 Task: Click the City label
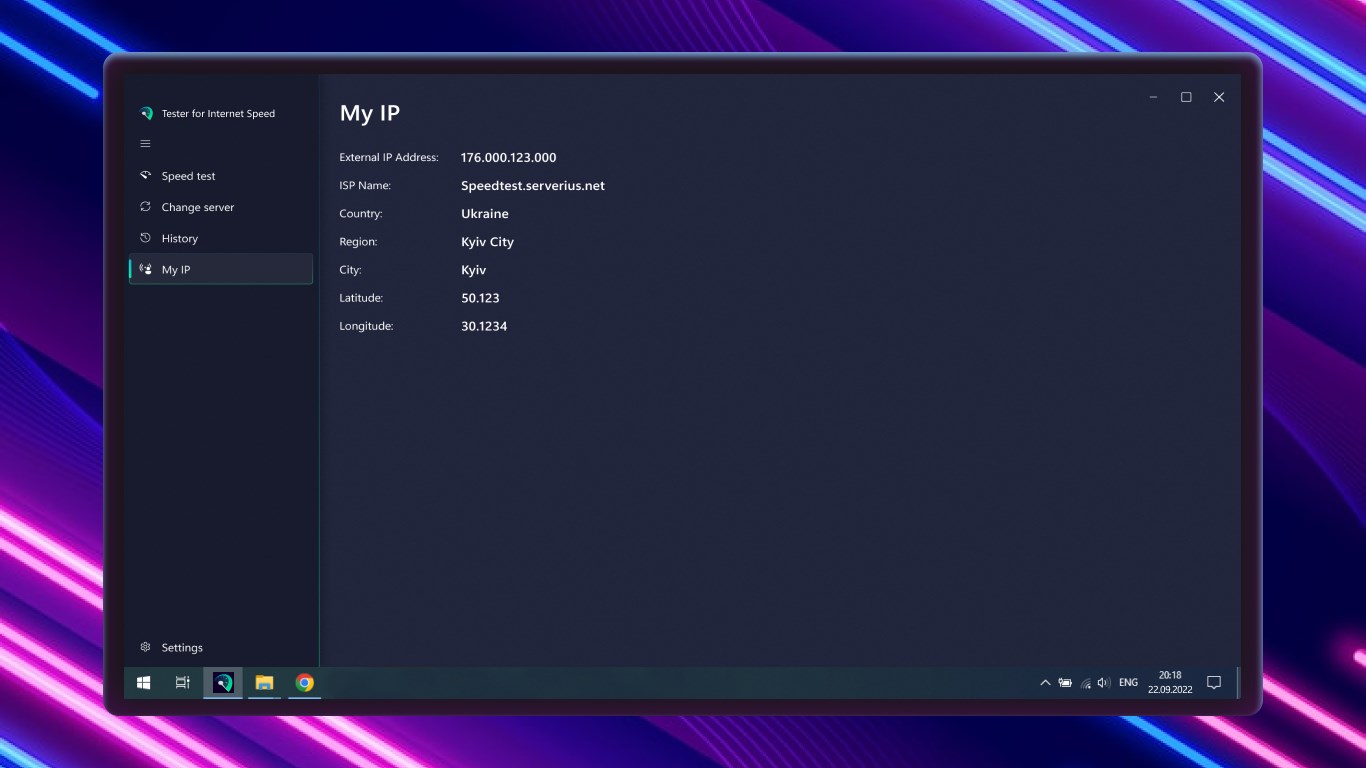351,270
